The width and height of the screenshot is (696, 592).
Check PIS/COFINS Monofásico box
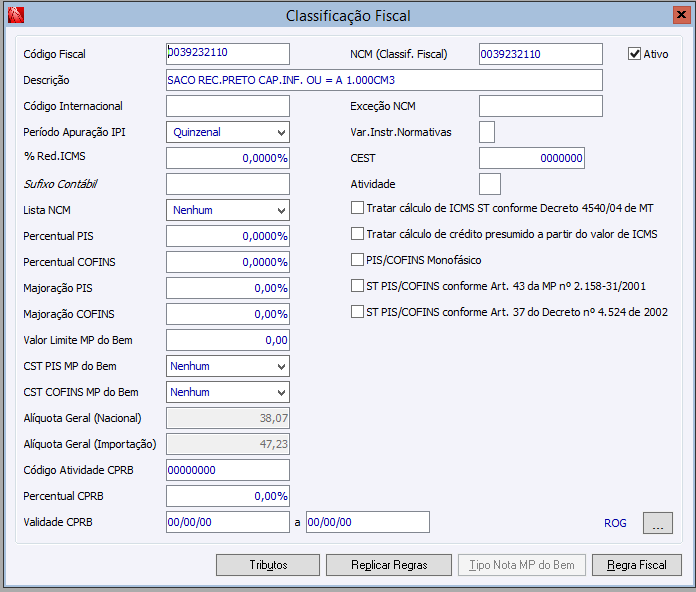pos(358,260)
